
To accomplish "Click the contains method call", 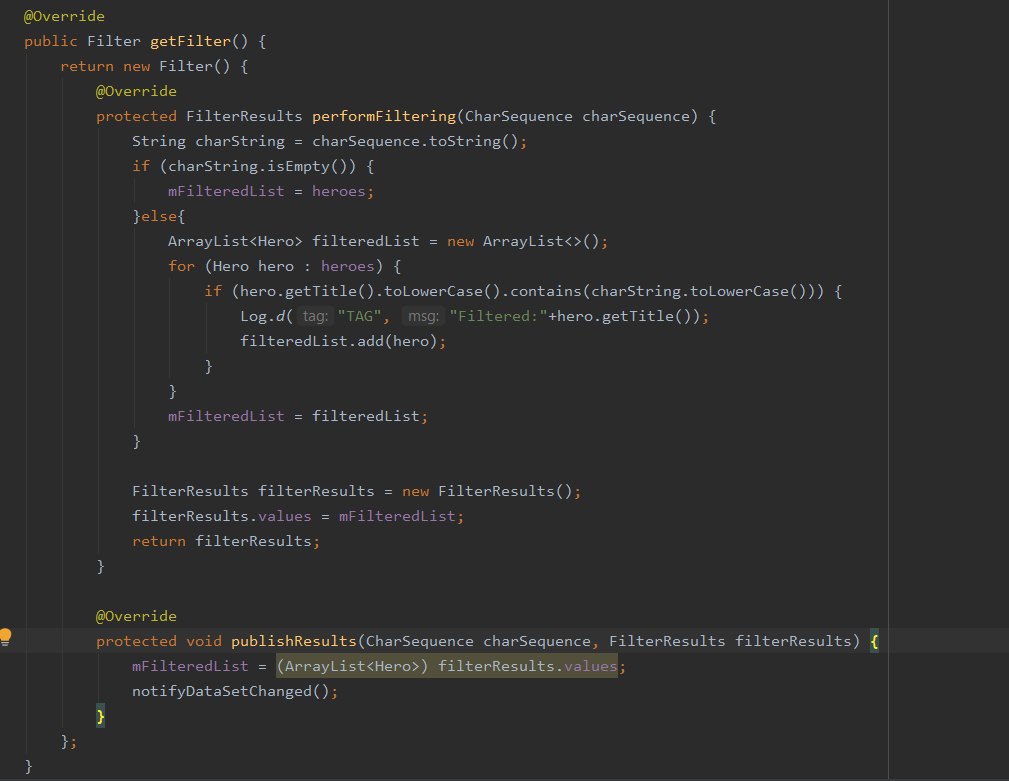I will 546,291.
